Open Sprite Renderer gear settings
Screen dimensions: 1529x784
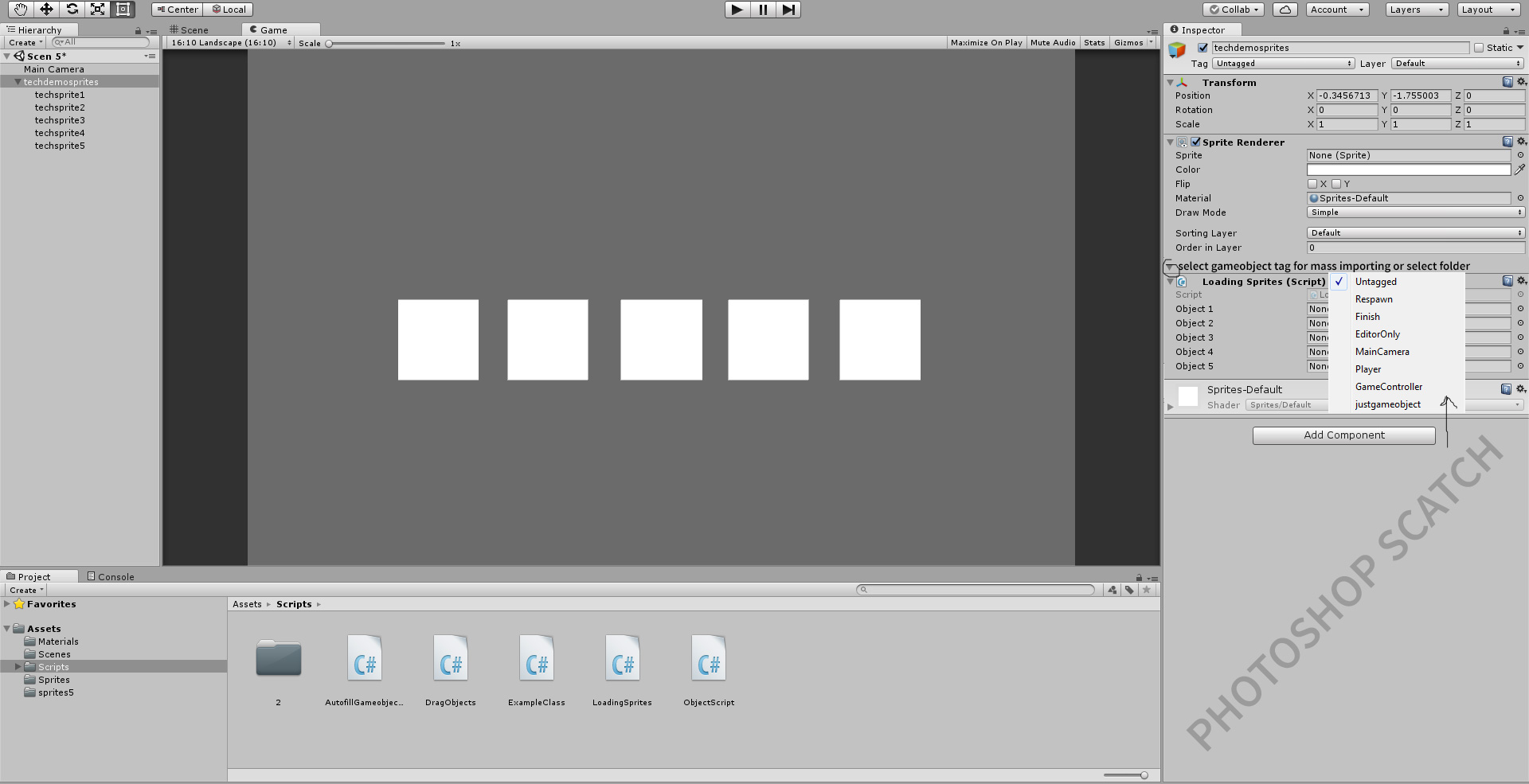(x=1521, y=142)
